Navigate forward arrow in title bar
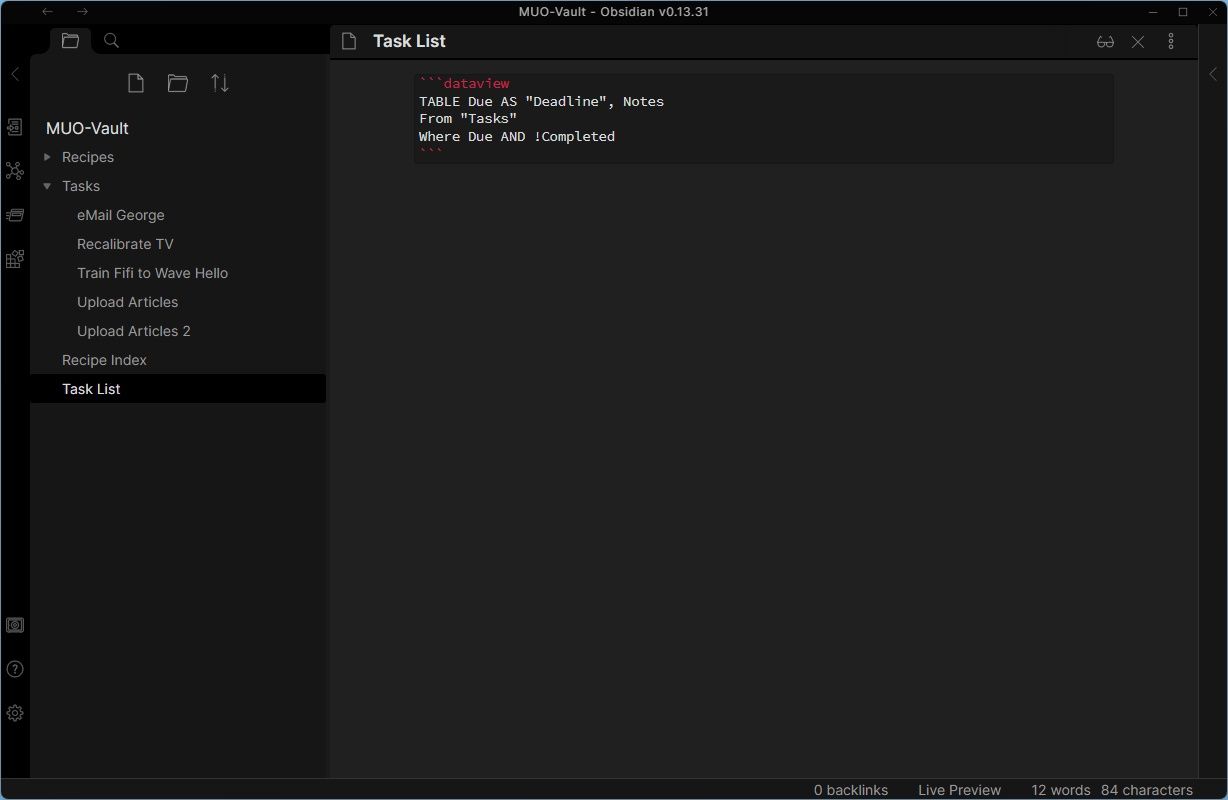The image size is (1228, 800). 82,12
